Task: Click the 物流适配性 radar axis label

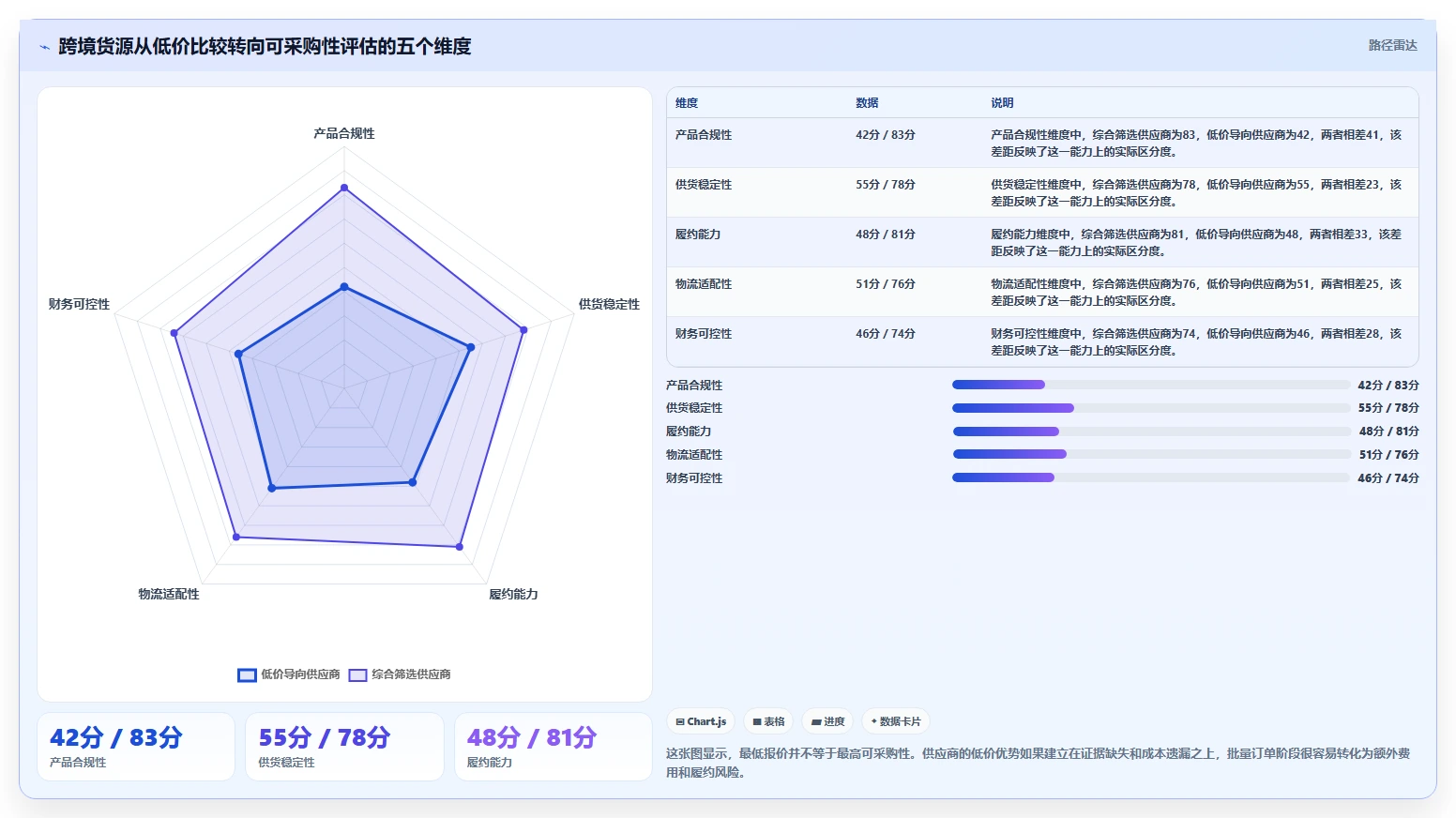Action: pos(169,595)
